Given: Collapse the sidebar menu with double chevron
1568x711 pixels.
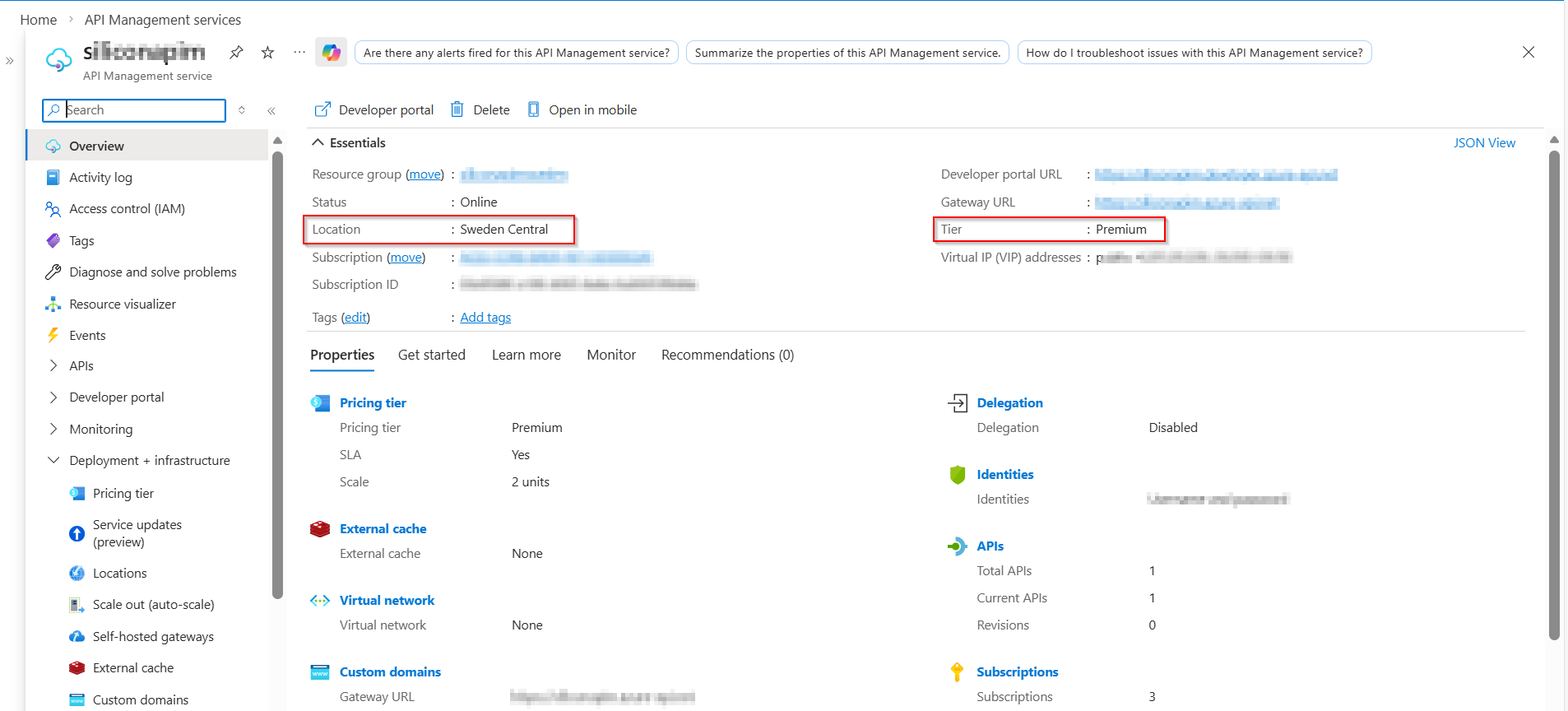Looking at the screenshot, I should pyautogui.click(x=271, y=110).
